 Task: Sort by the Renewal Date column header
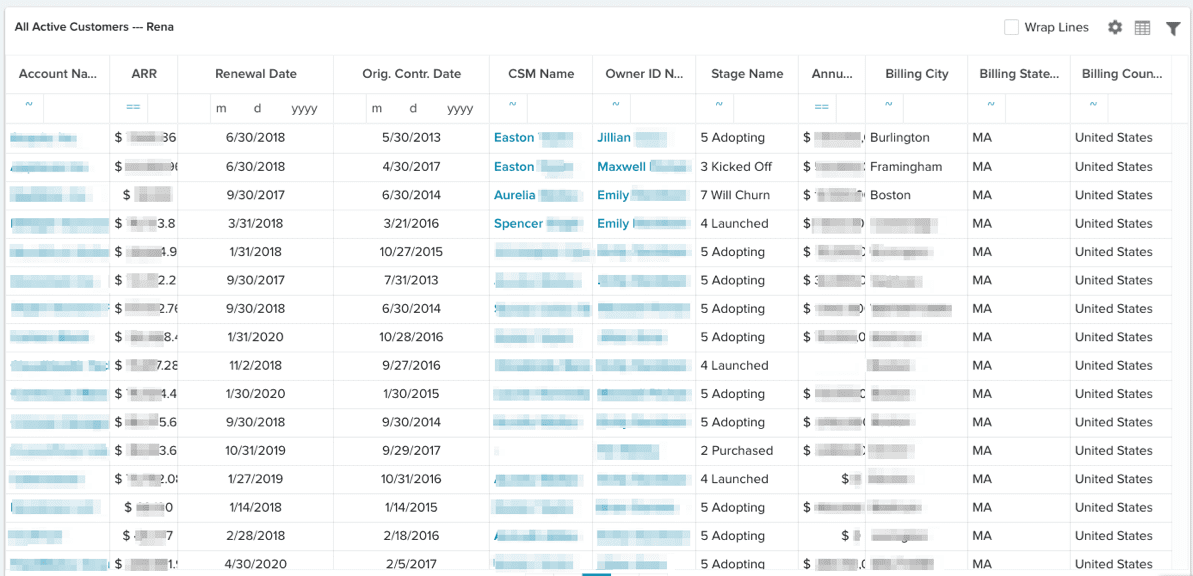point(255,74)
